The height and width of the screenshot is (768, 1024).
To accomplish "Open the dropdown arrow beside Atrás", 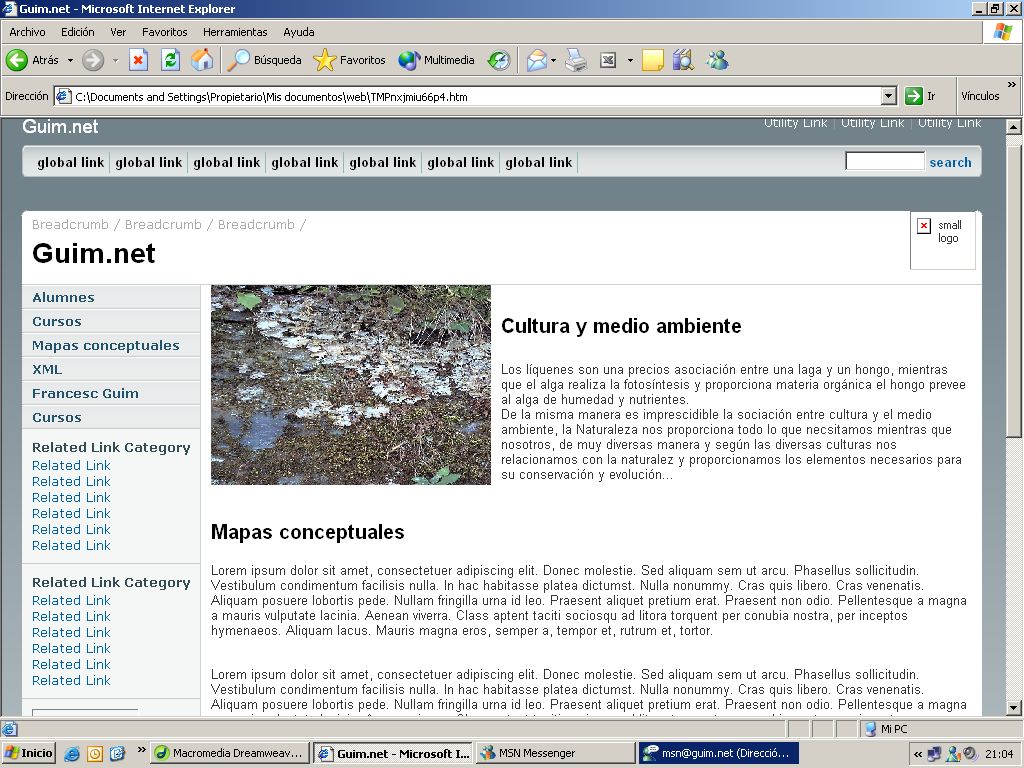I will click(x=70, y=60).
